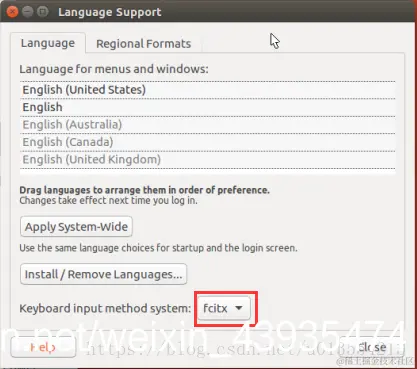Screen dimensions: 417x369
Task: Minimize the Language Support window
Action: [x=28, y=12]
